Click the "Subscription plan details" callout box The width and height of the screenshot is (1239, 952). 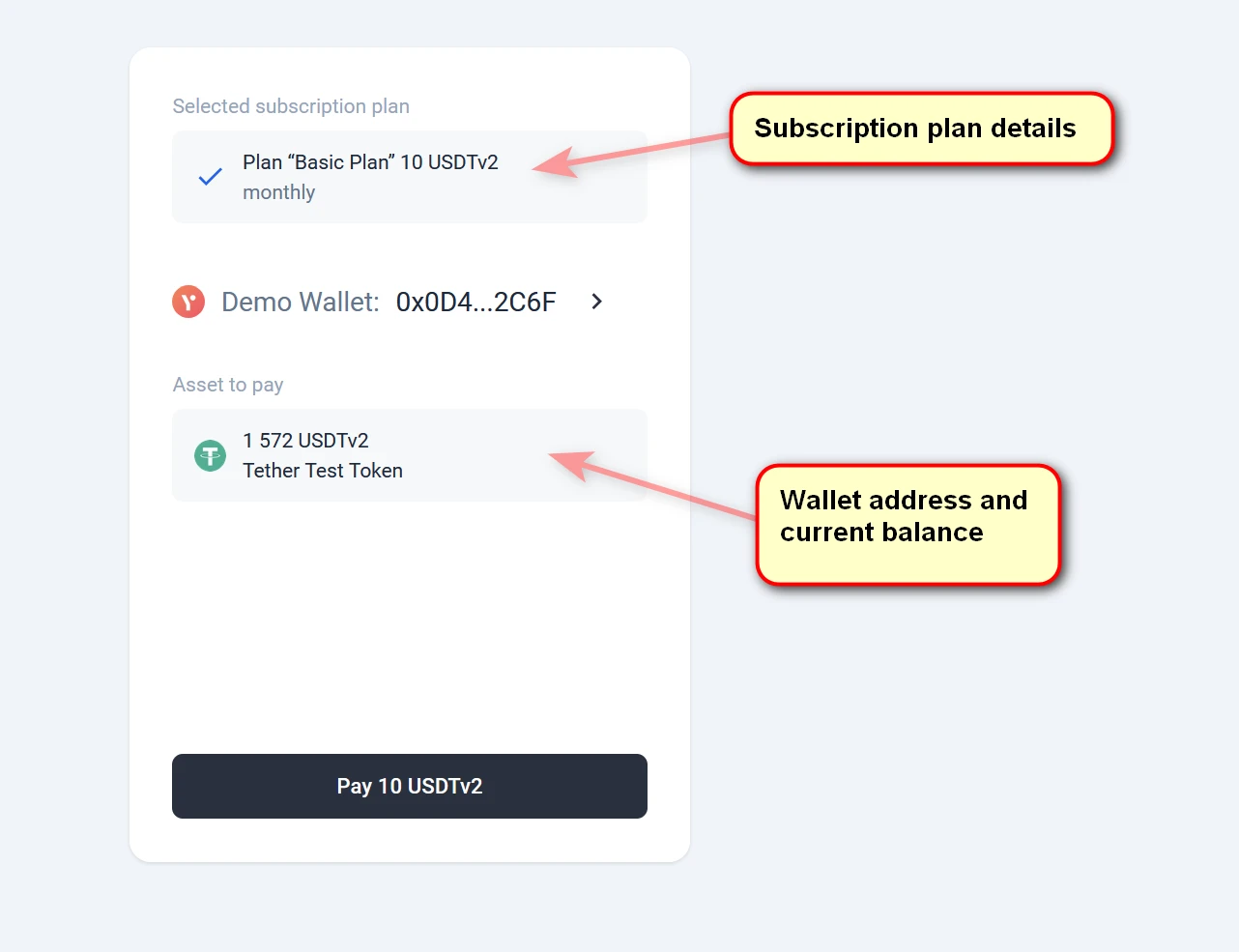click(921, 129)
